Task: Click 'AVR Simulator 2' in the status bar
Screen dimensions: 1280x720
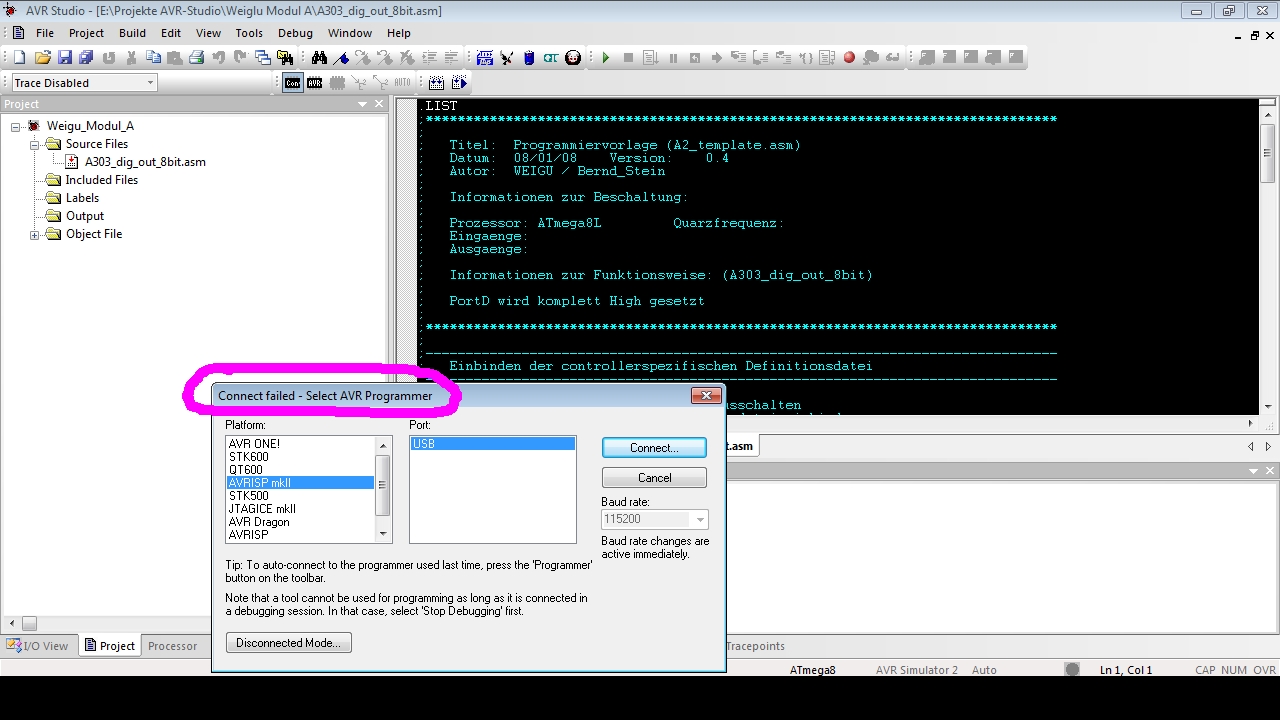Action: coord(916,670)
